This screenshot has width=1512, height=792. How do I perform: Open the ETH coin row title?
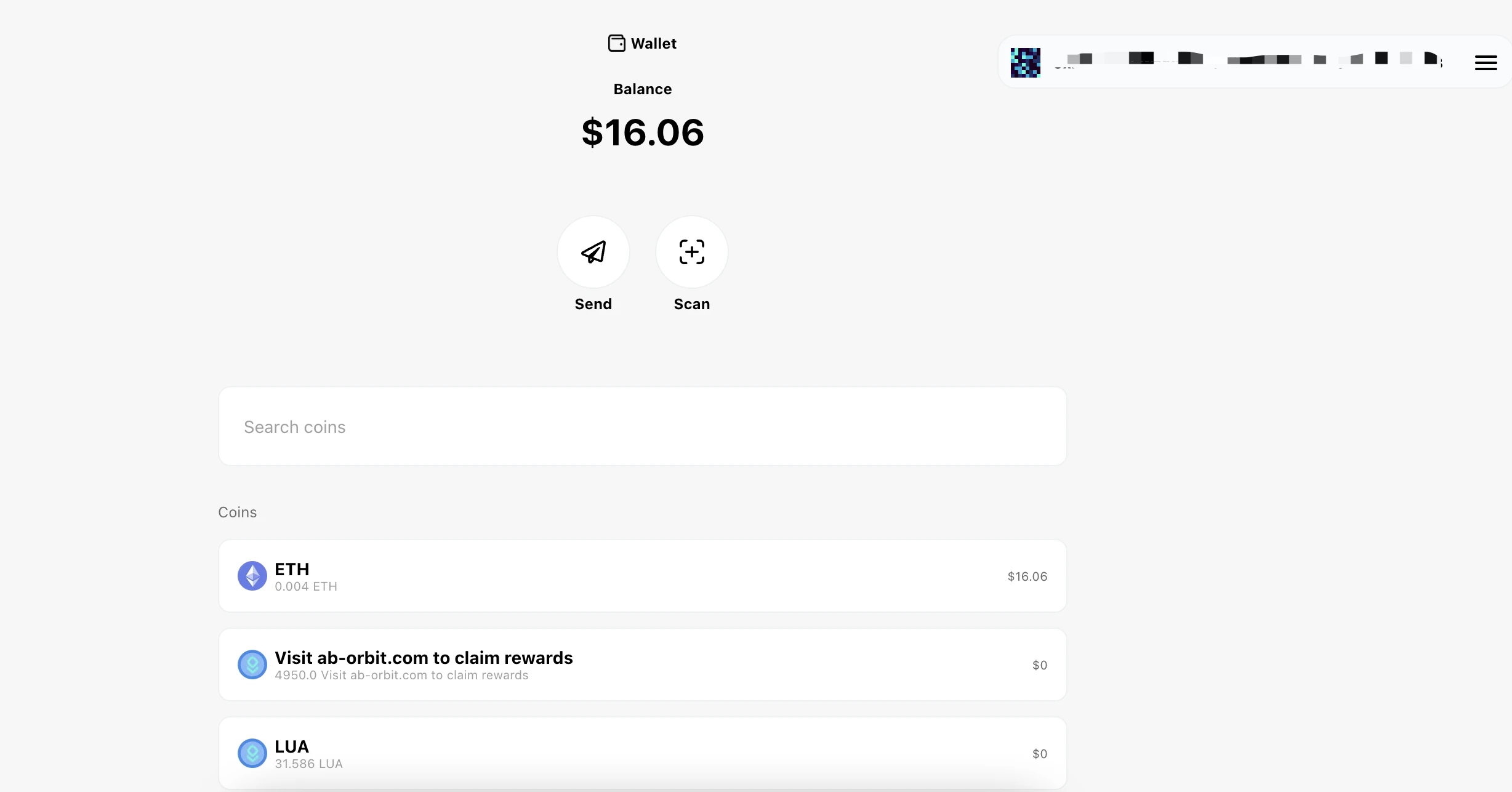point(292,569)
